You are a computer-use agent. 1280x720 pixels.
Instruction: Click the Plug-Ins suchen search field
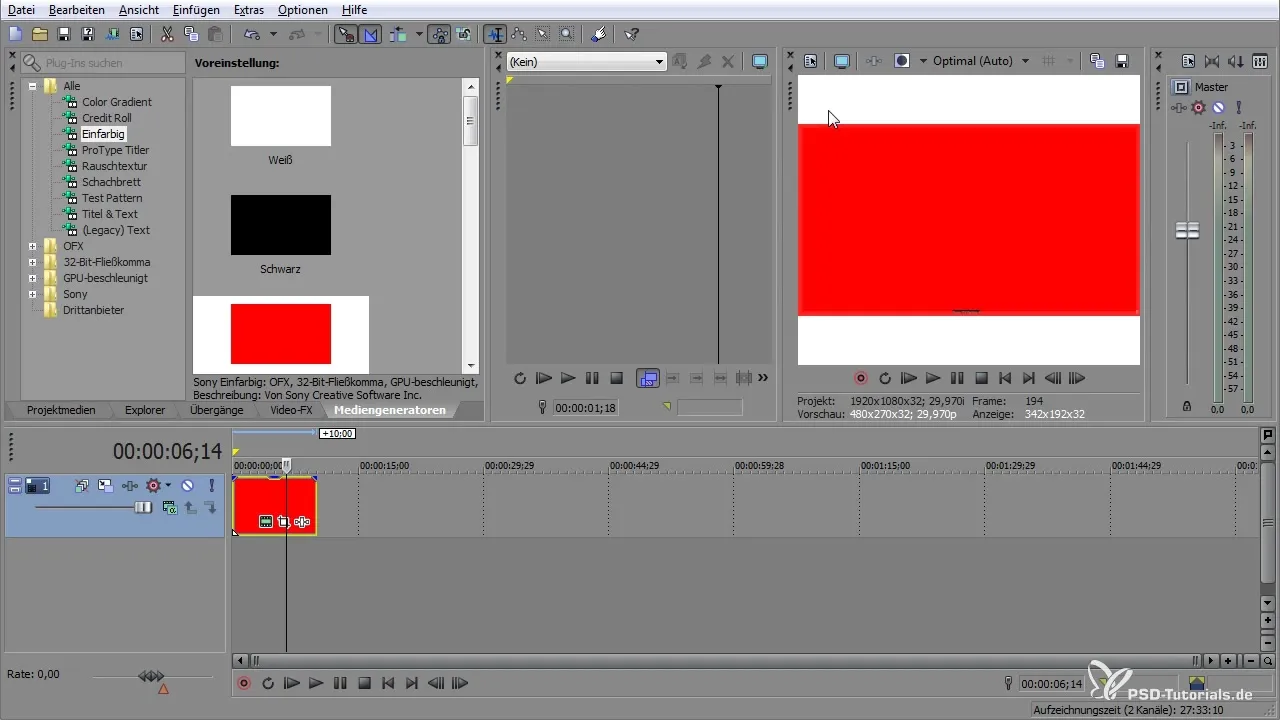[x=102, y=62]
